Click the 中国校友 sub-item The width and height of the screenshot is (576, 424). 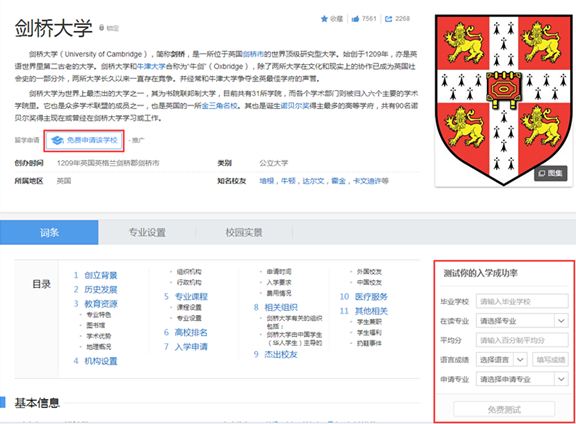pyautogui.click(x=369, y=283)
